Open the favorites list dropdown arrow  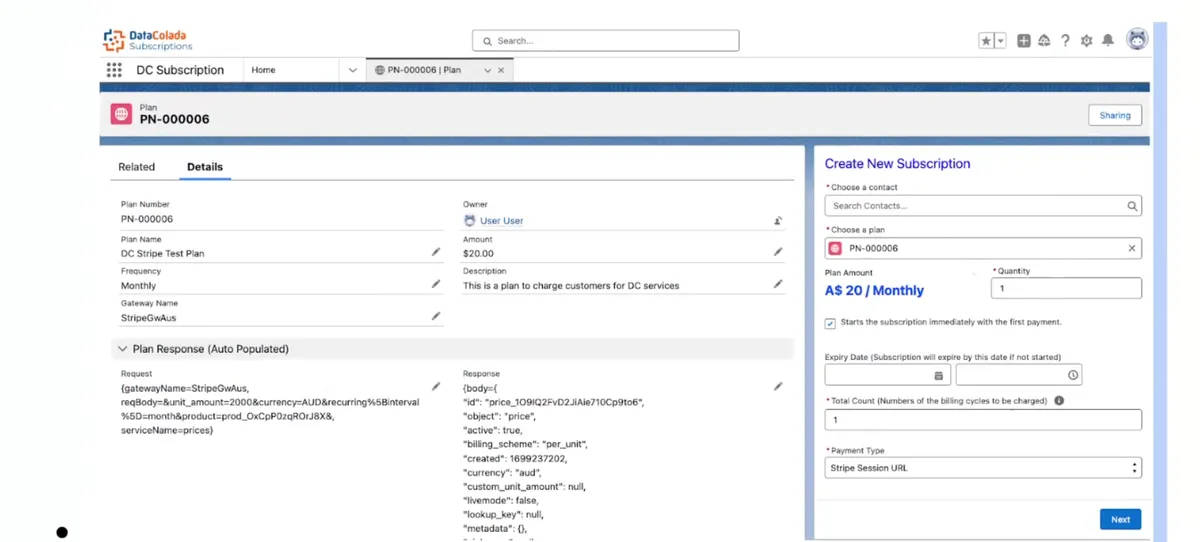pos(1000,41)
